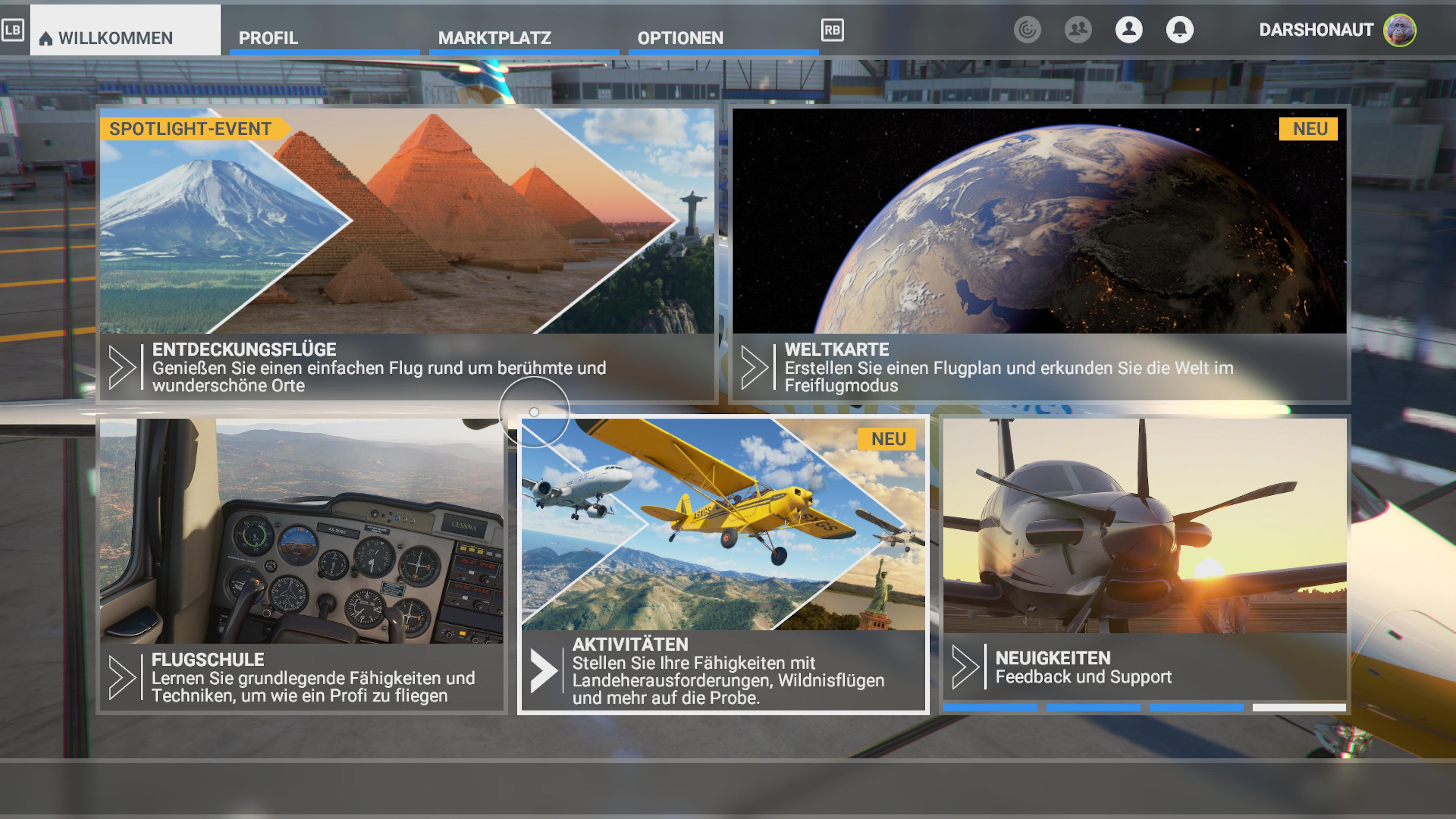
Task: Select the first blue news page indicator
Action: tap(990, 707)
